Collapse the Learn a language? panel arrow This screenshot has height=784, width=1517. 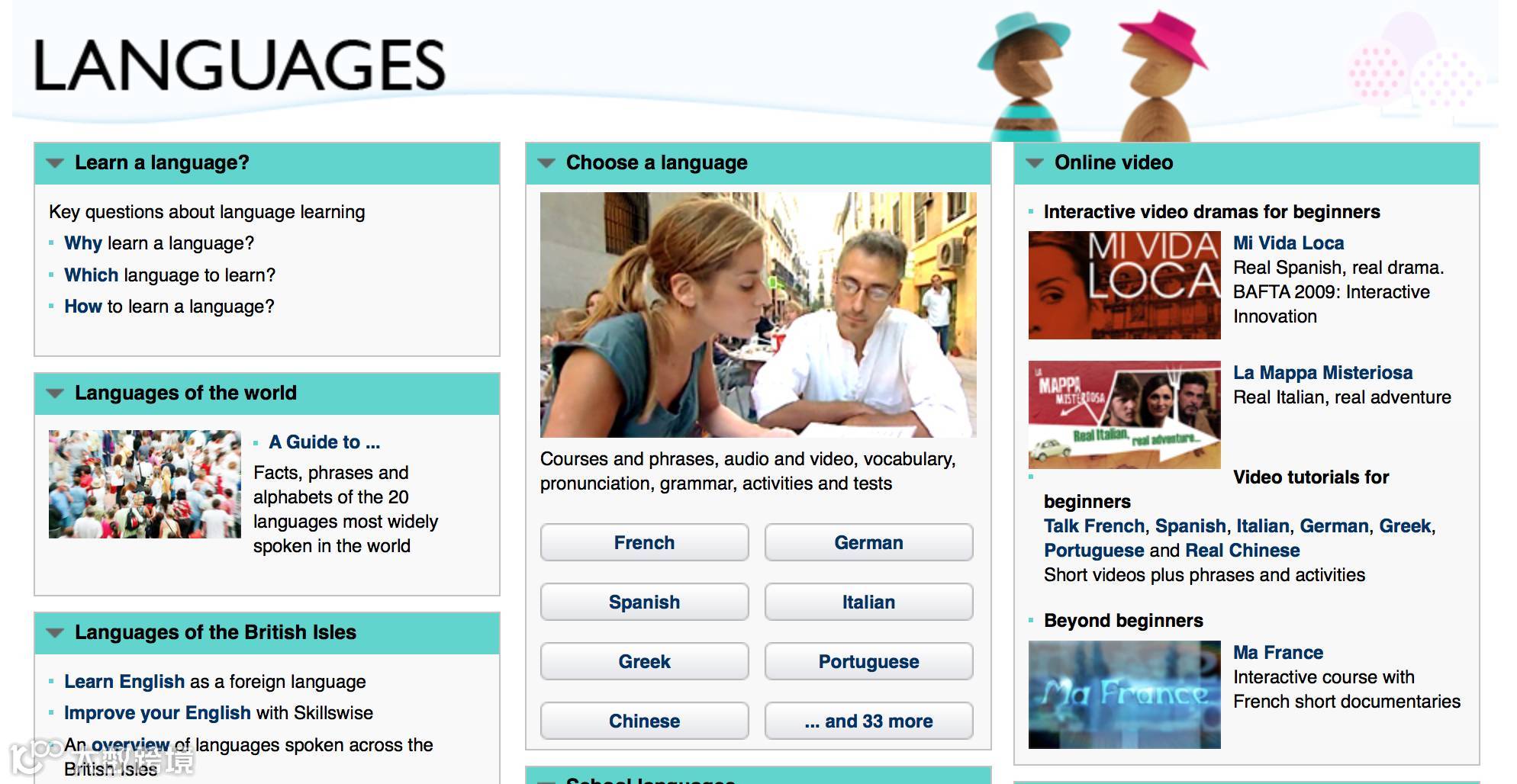(55, 163)
